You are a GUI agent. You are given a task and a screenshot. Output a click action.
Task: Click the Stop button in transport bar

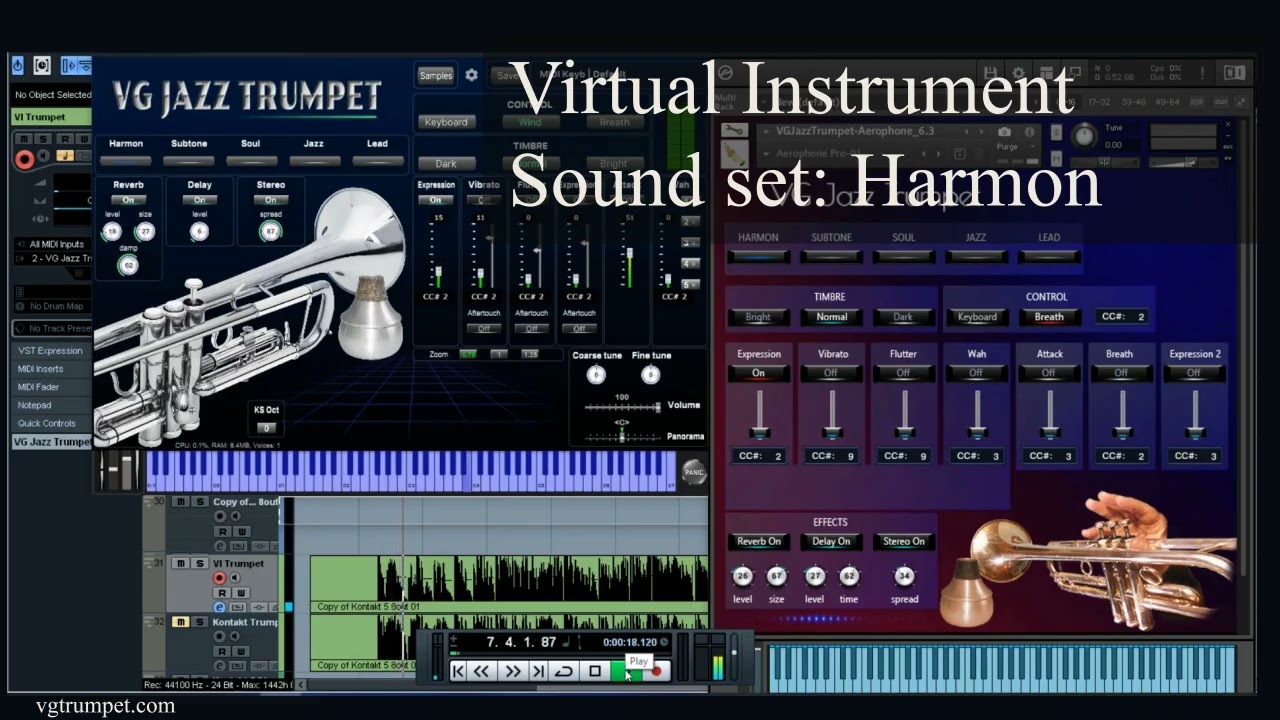click(x=595, y=672)
